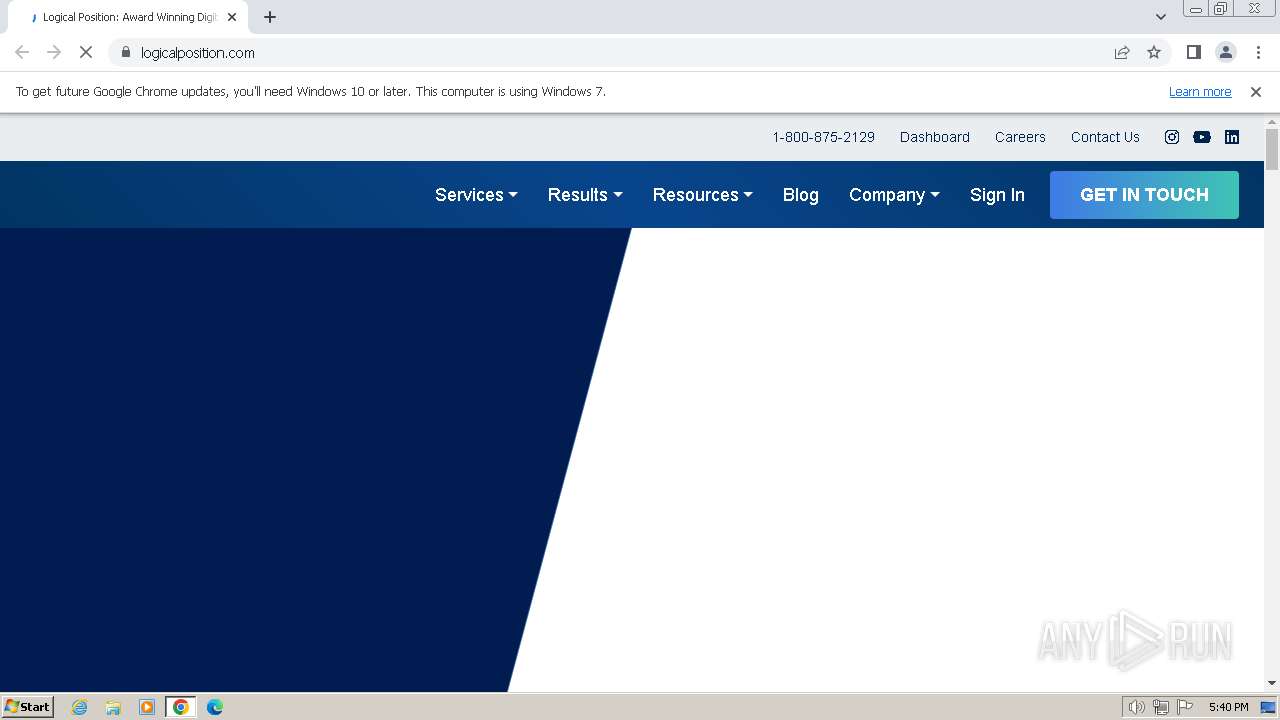Image resolution: width=1280 pixels, height=720 pixels.
Task: Expand the Resources menu
Action: (x=702, y=195)
